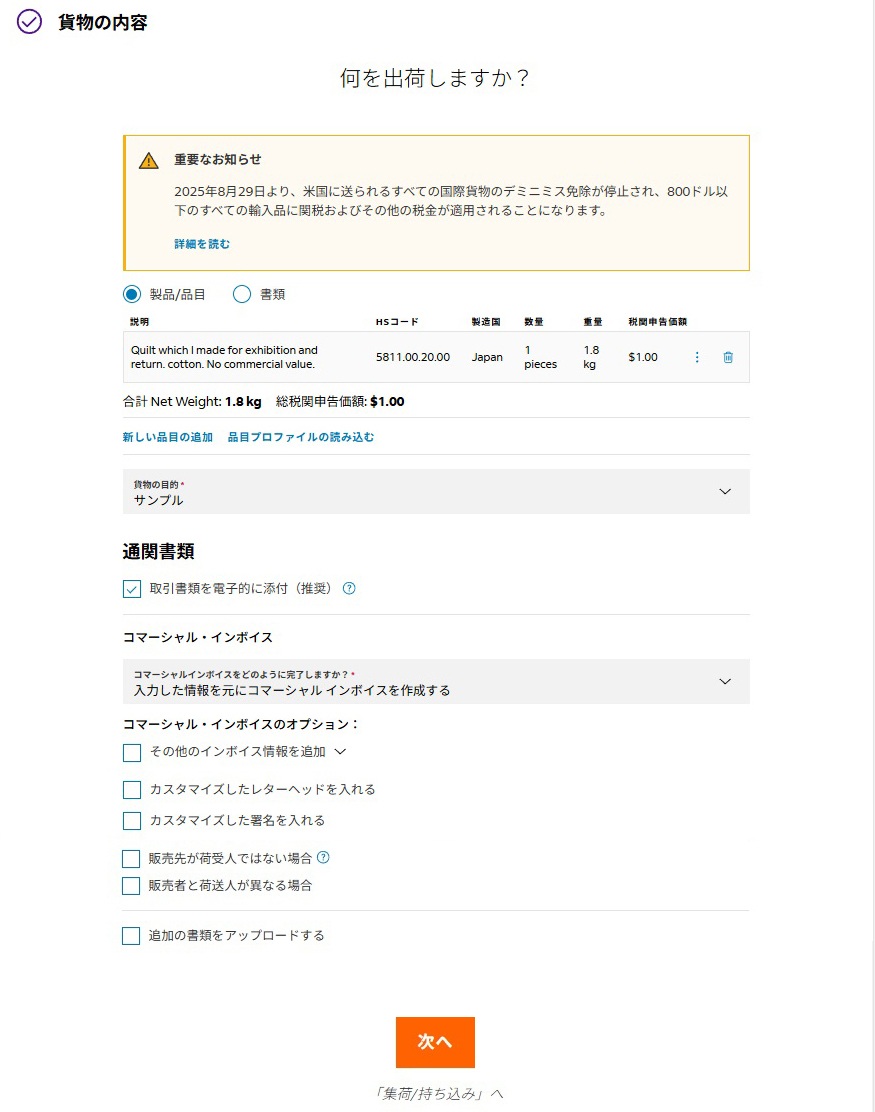Click the warning triangle icon in notice
The width and height of the screenshot is (875, 1112).
click(x=149, y=160)
